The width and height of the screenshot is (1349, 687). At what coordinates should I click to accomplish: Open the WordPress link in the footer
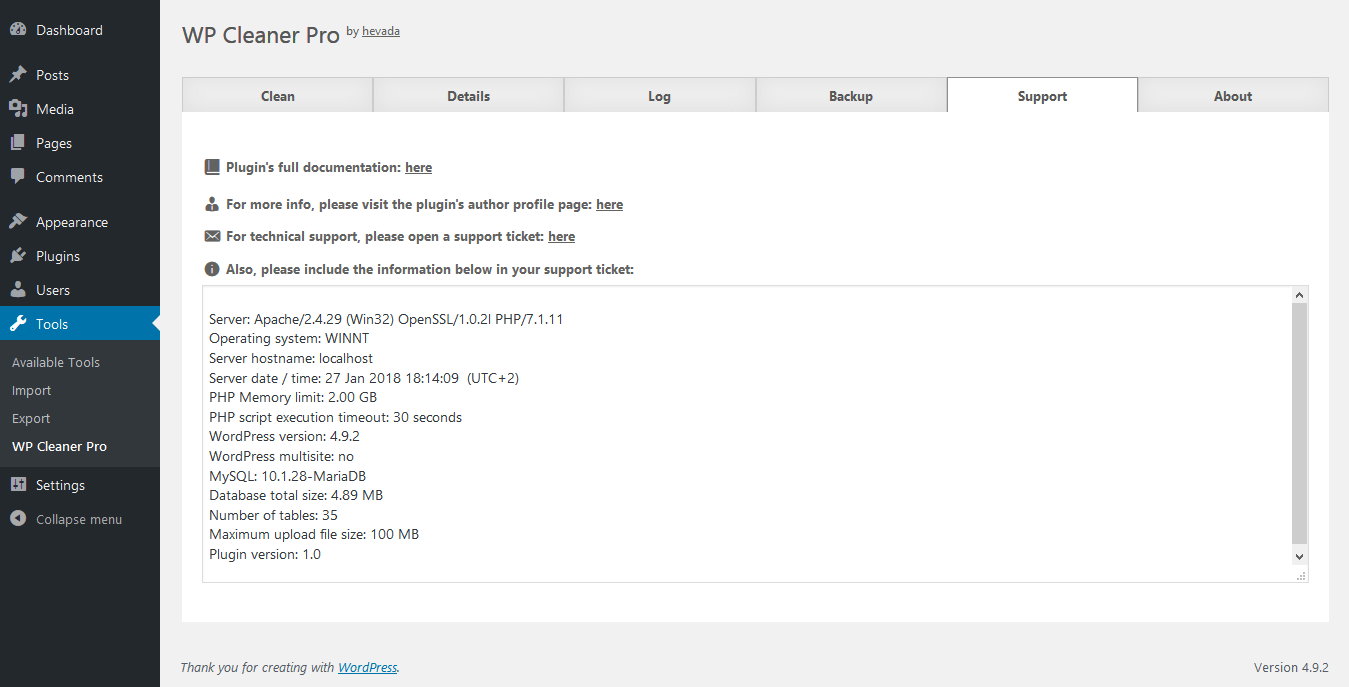(x=367, y=667)
